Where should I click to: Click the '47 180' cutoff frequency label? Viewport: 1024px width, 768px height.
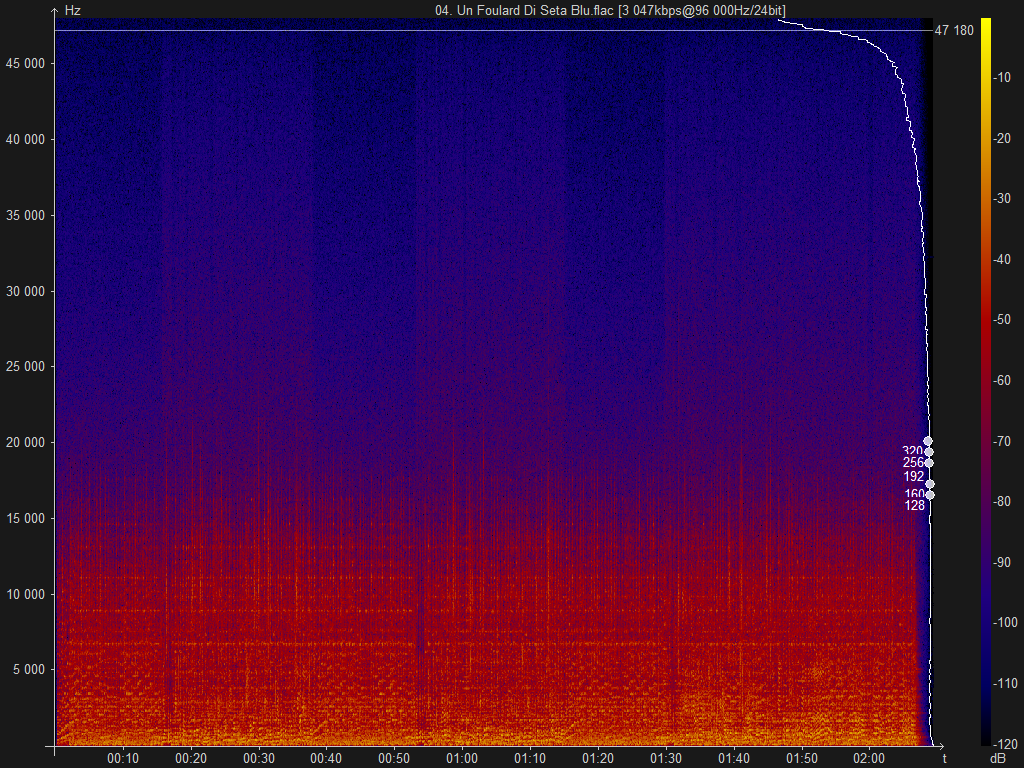coord(954,30)
